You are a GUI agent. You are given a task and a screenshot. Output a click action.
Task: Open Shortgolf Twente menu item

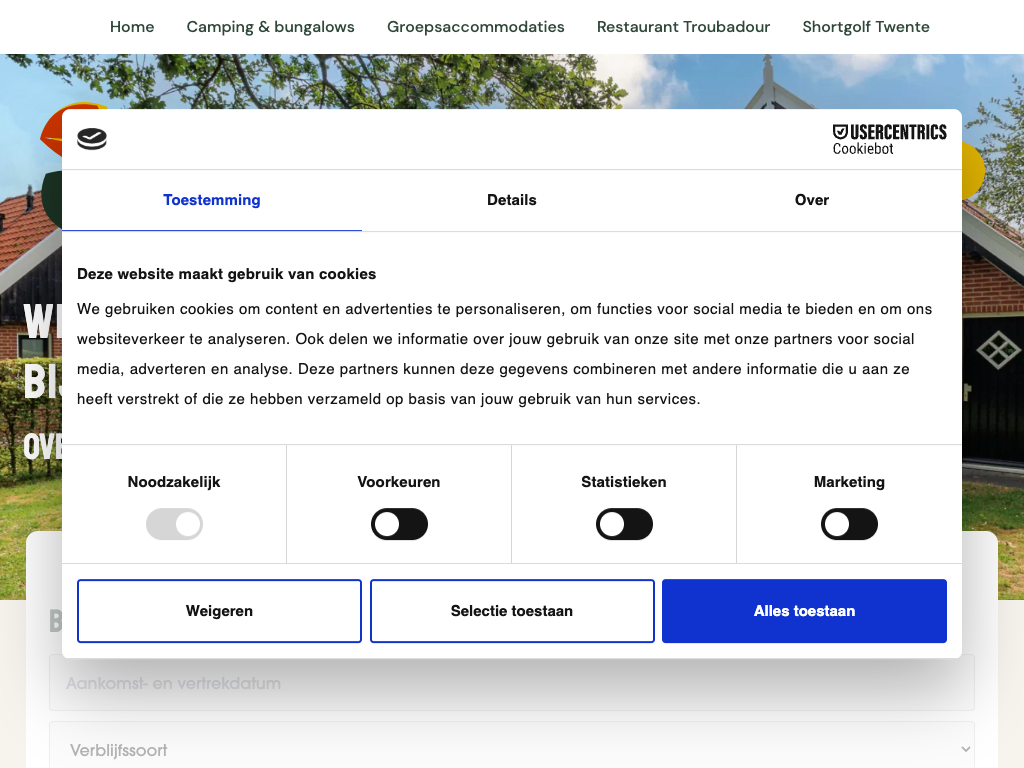coord(866,27)
